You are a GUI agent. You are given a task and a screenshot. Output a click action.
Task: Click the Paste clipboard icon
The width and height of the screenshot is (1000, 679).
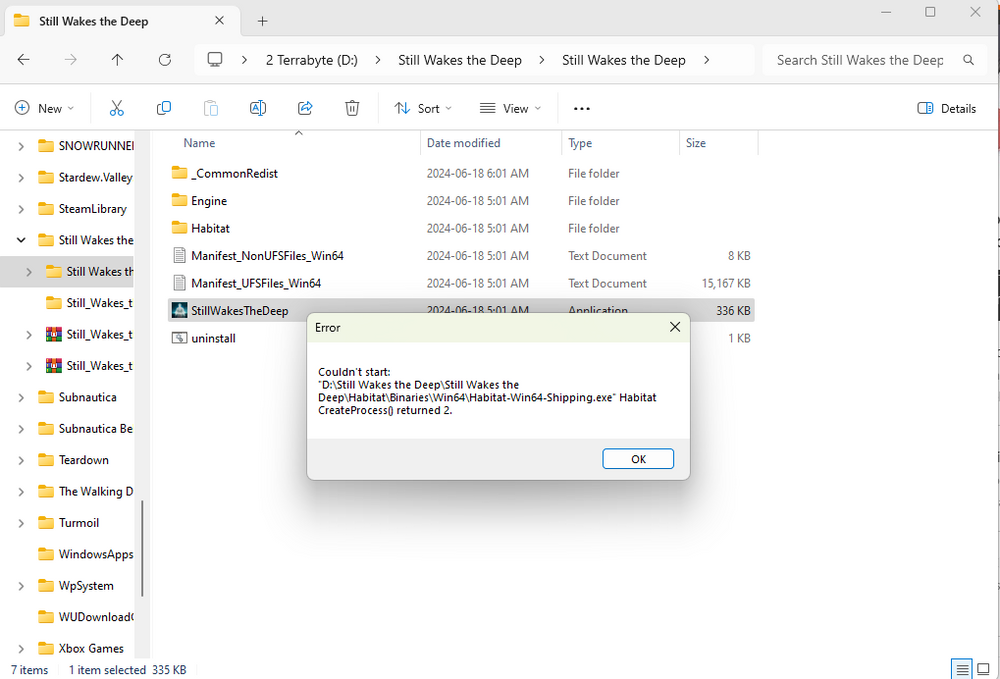pyautogui.click(x=210, y=108)
